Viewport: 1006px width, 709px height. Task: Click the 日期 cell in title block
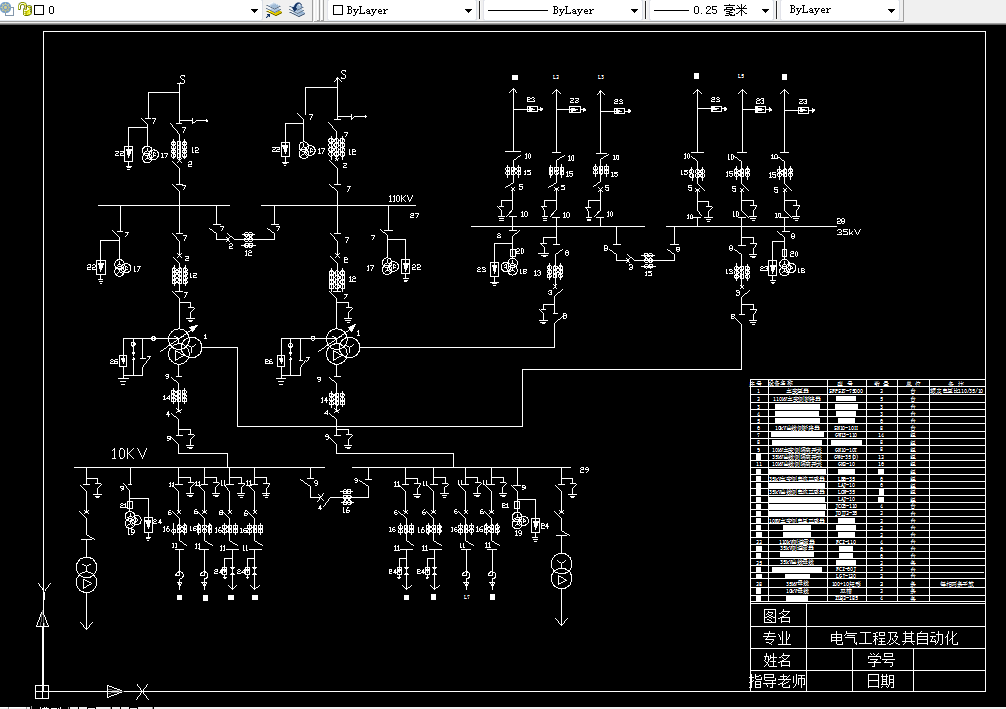[x=880, y=682]
